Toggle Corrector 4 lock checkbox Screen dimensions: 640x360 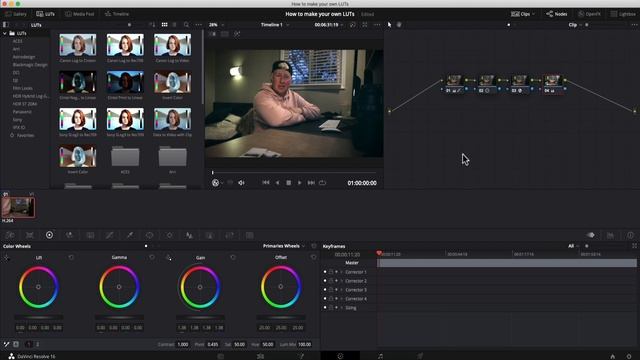[x=331, y=299]
